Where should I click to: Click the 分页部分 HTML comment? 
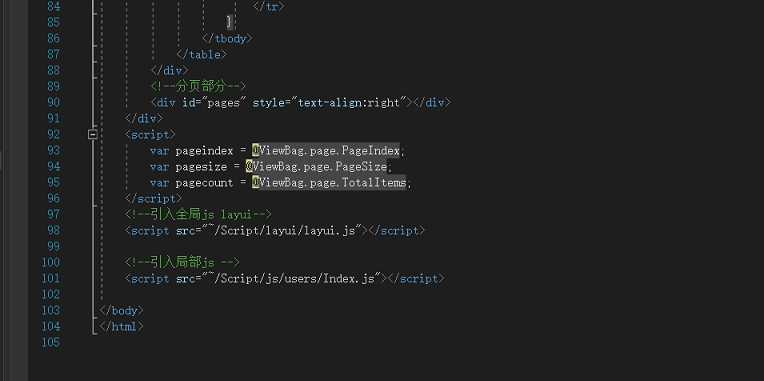pos(199,87)
